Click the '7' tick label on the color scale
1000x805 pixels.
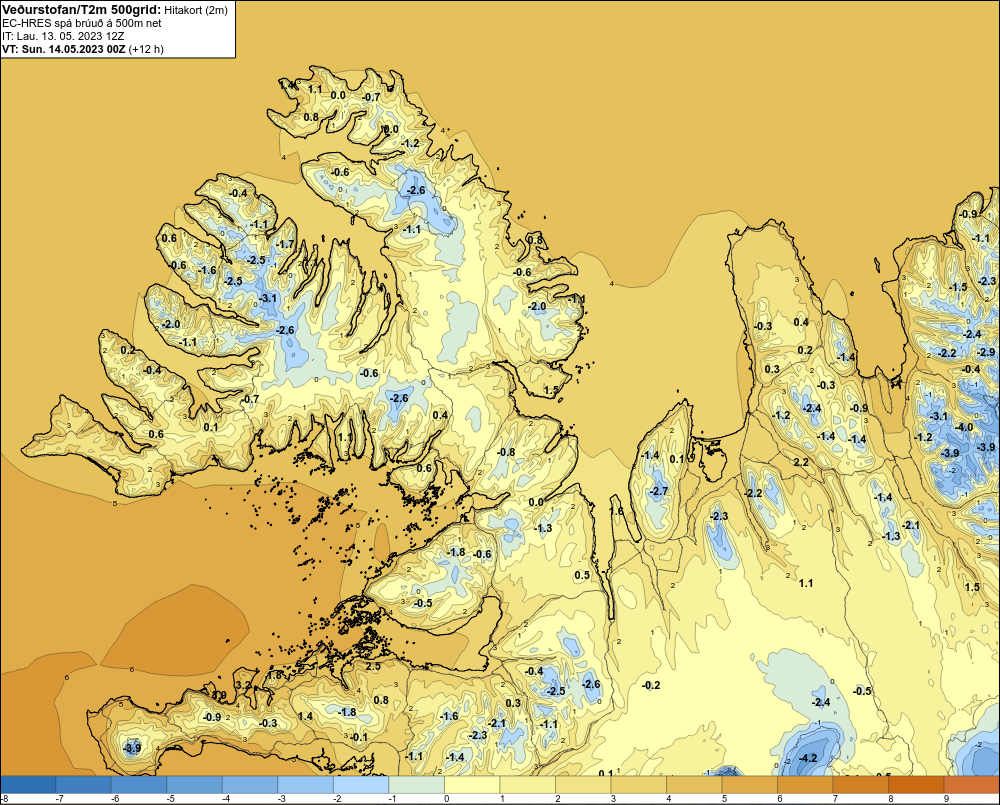point(835,799)
